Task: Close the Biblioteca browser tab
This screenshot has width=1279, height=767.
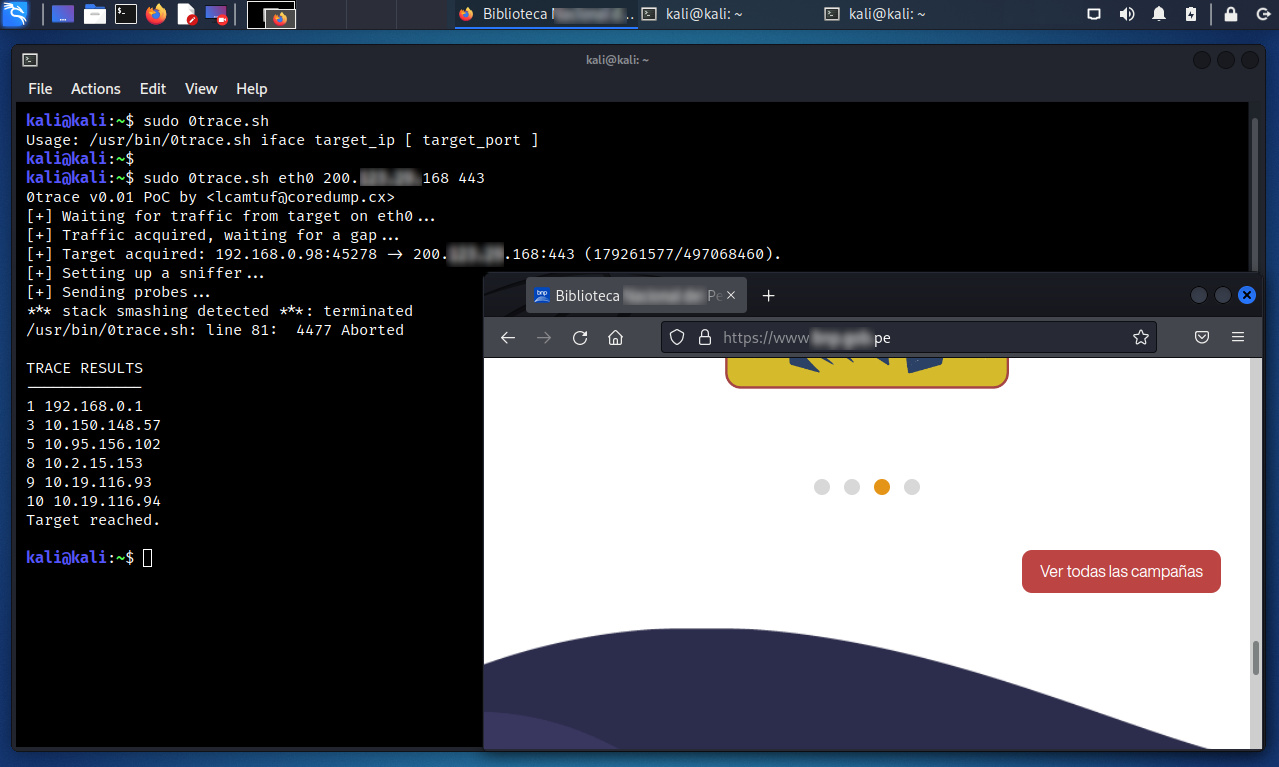Action: pyautogui.click(x=731, y=296)
